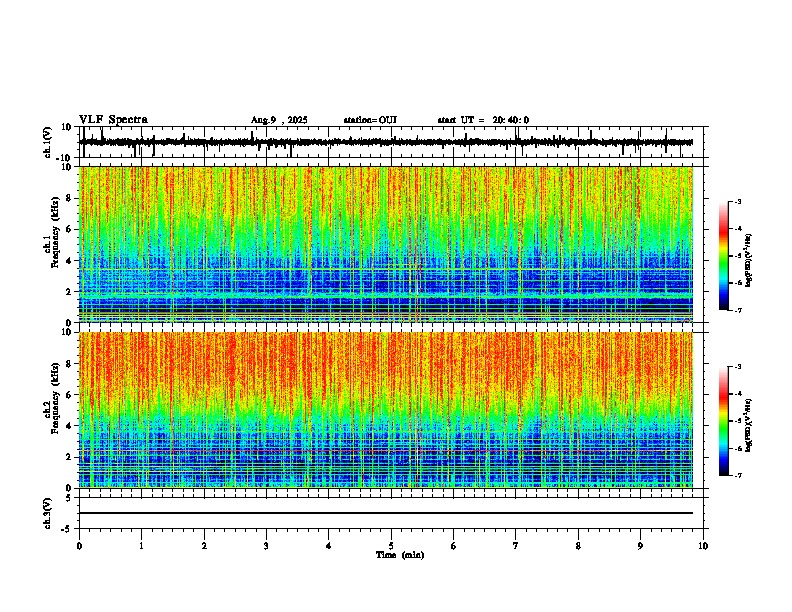Image resolution: width=792 pixels, height=612 pixels.
Task: Click the ch.1 color scale "log(PSD)" units label
Action: coord(749,260)
